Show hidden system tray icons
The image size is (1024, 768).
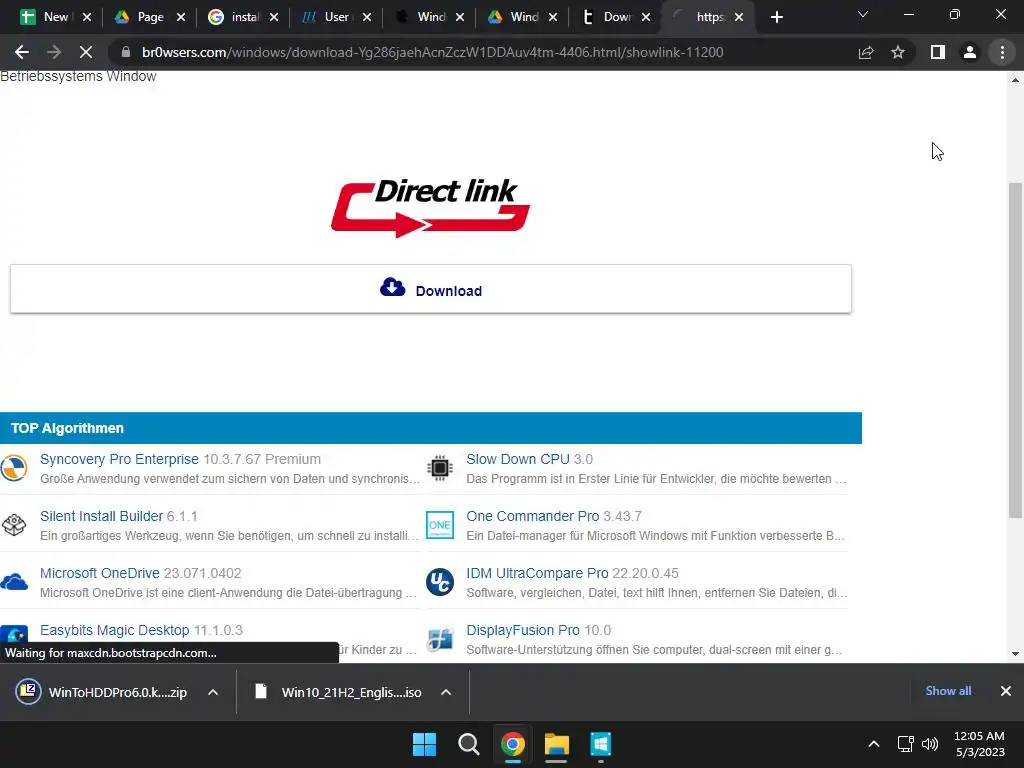tap(874, 744)
